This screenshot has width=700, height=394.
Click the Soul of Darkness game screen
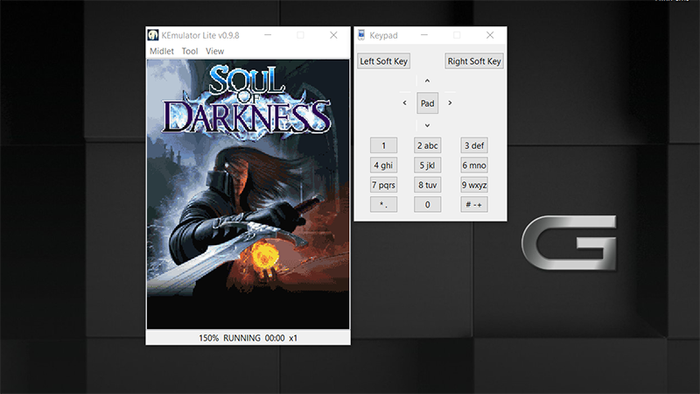[x=248, y=194]
